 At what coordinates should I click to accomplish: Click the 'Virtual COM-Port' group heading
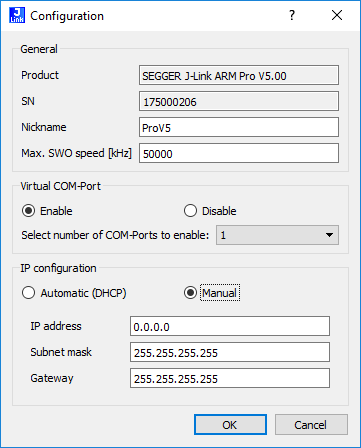pos(60,186)
